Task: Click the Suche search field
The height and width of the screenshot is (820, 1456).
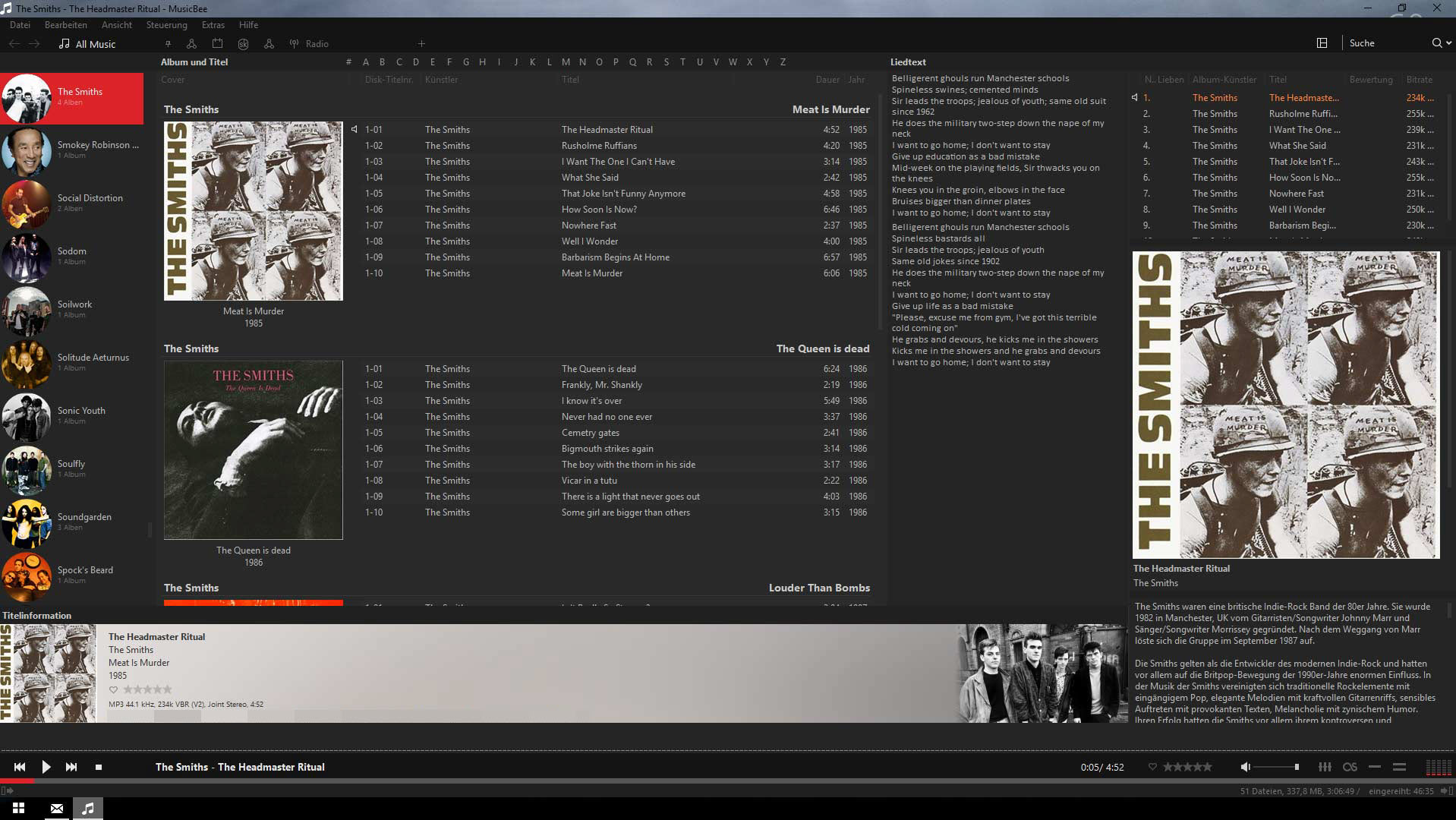Action: tap(1387, 43)
